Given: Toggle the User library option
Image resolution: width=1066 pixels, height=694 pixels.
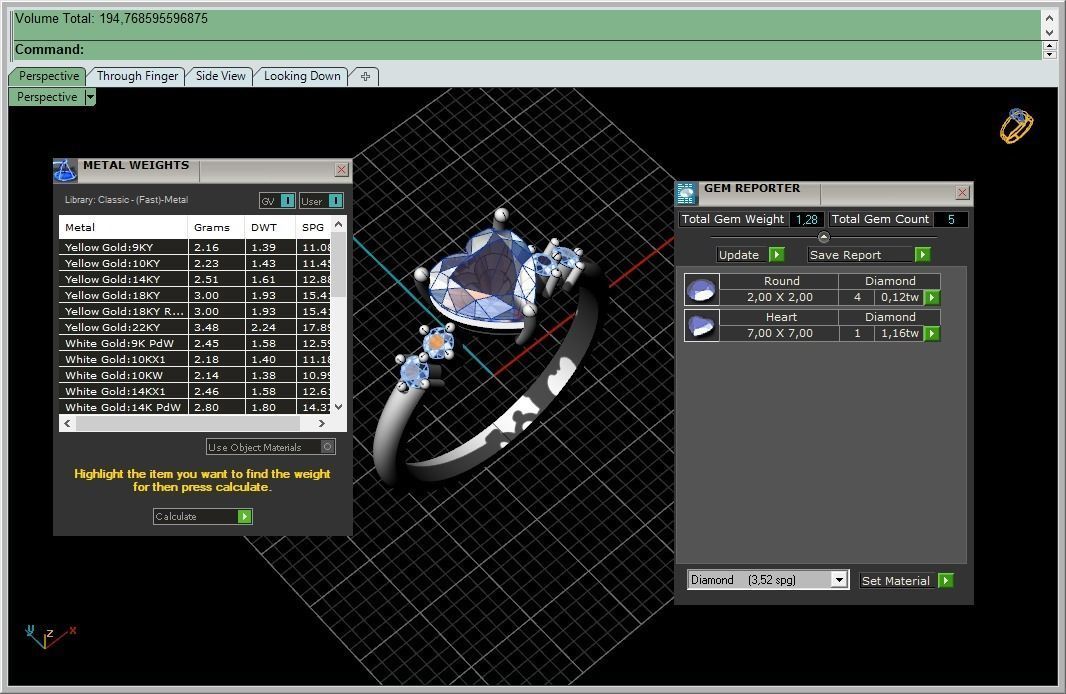Looking at the screenshot, I should [x=322, y=201].
